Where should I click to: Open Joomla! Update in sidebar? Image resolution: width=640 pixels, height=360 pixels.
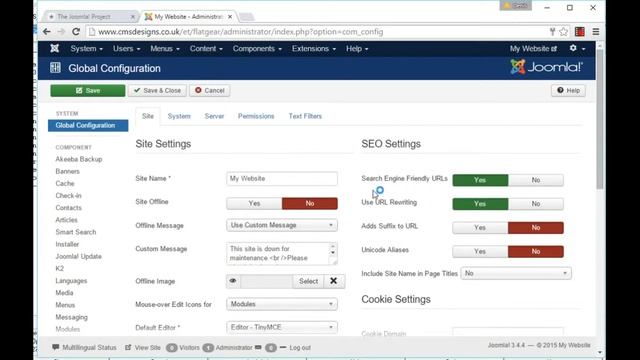pos(78,256)
